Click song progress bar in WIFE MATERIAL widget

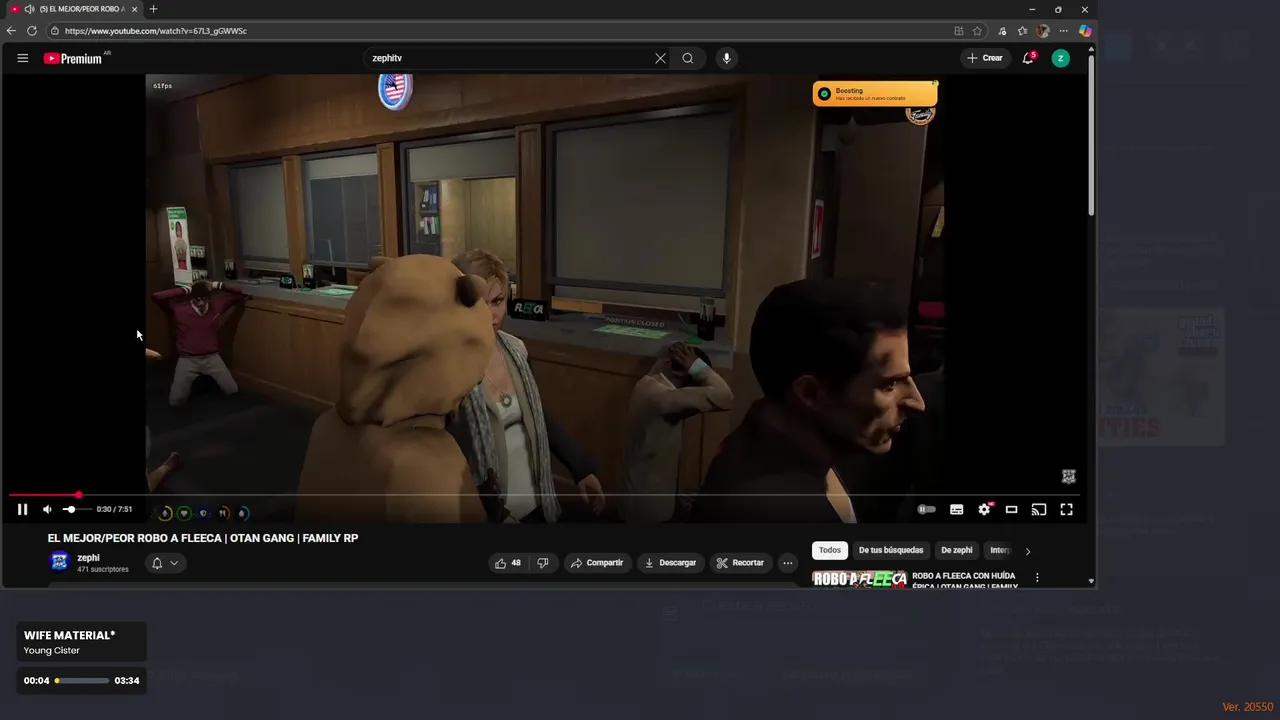pos(82,681)
